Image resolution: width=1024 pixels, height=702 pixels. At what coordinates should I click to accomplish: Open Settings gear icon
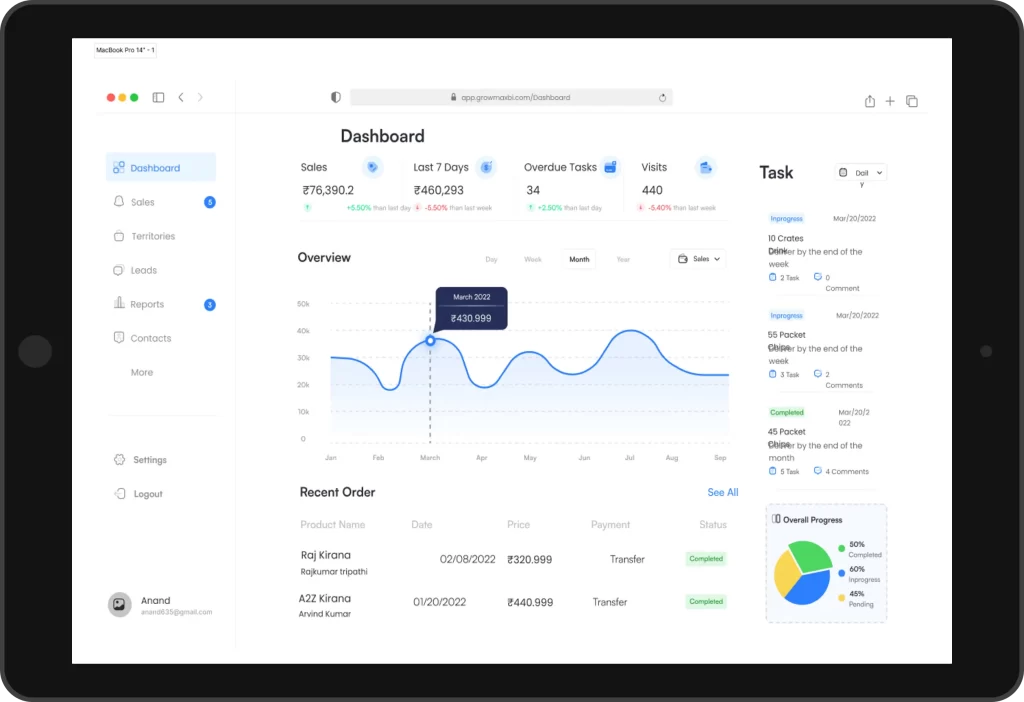click(120, 460)
